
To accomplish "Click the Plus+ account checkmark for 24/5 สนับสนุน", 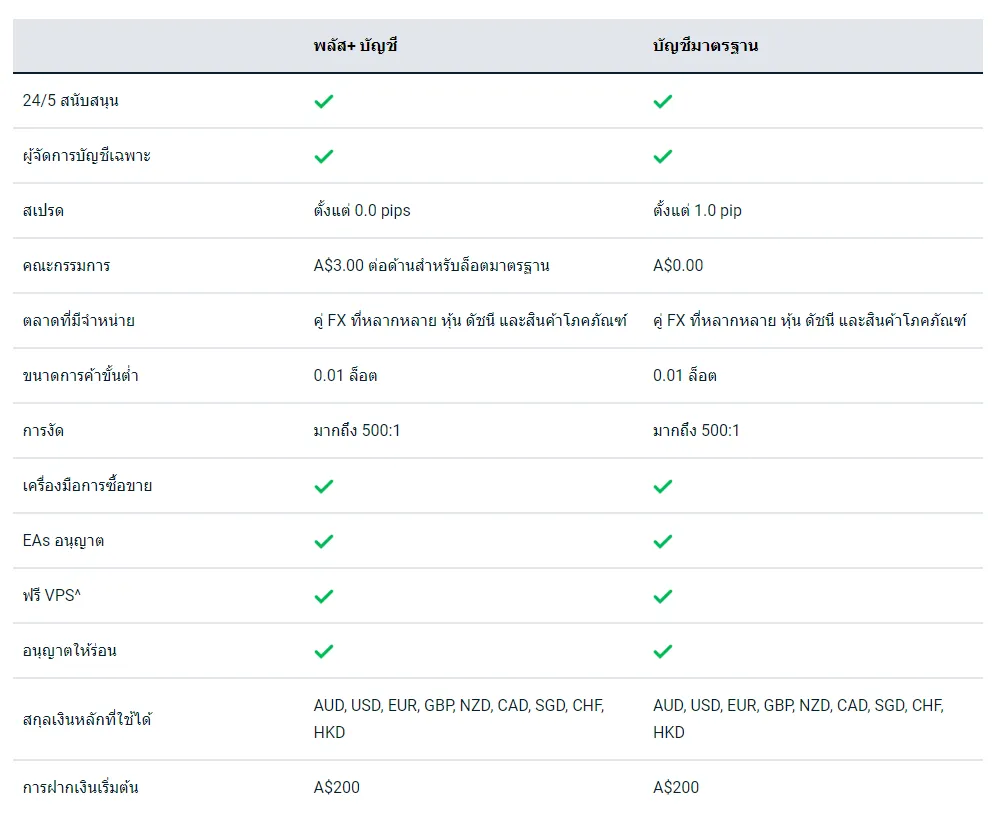I will 323,101.
